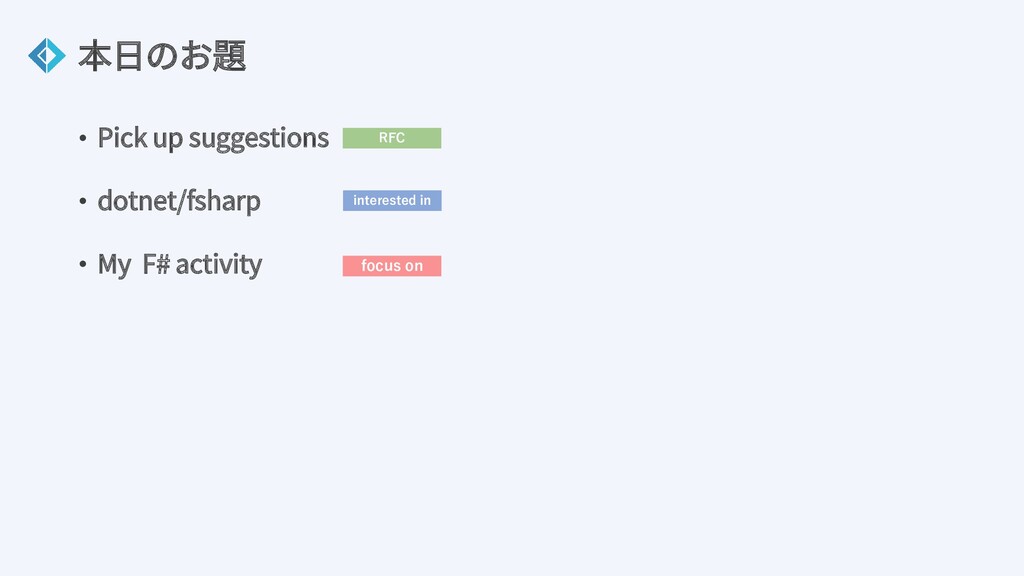This screenshot has height=576, width=1024.
Task: Click the bullet dot before 'My F# activity'
Action: (83, 264)
